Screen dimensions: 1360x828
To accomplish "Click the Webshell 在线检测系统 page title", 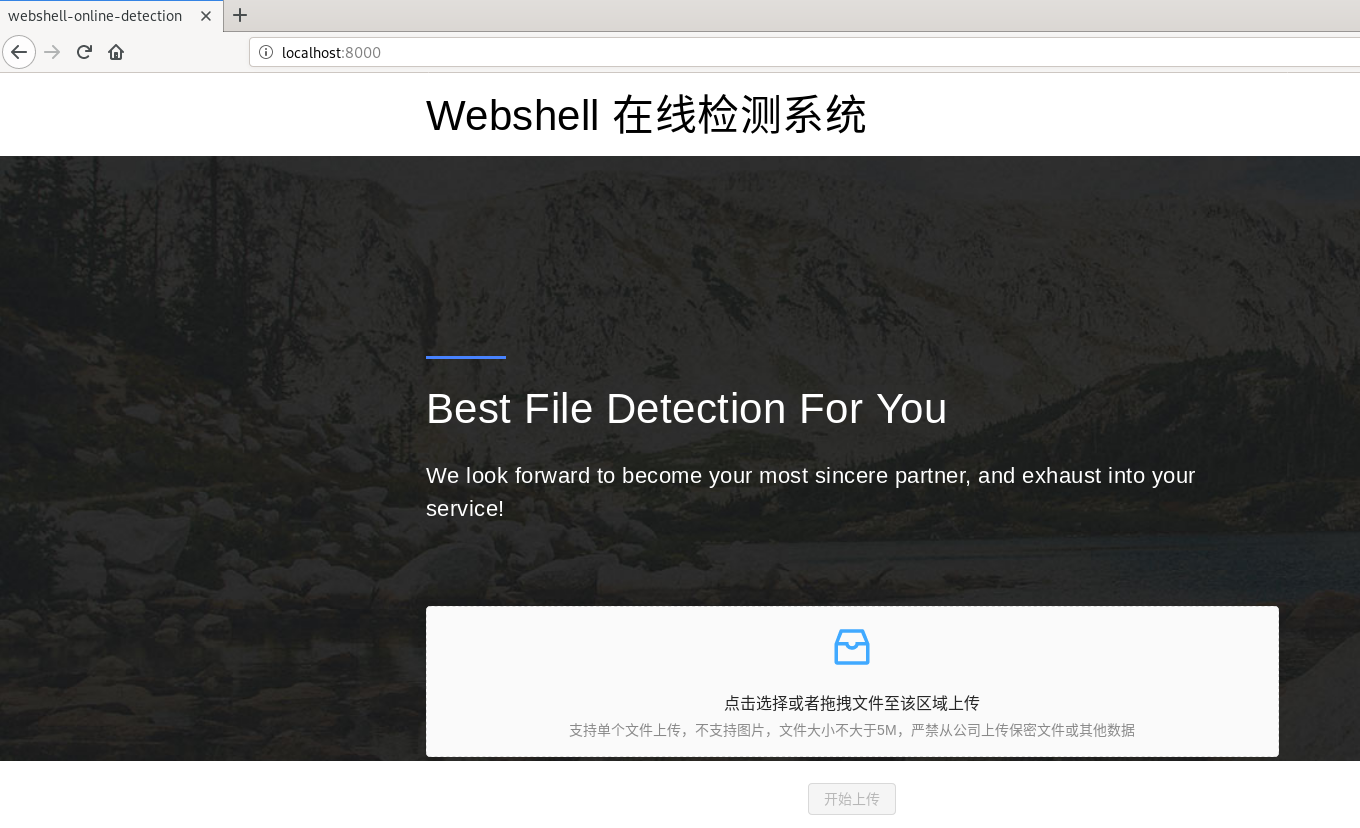I will pos(646,115).
